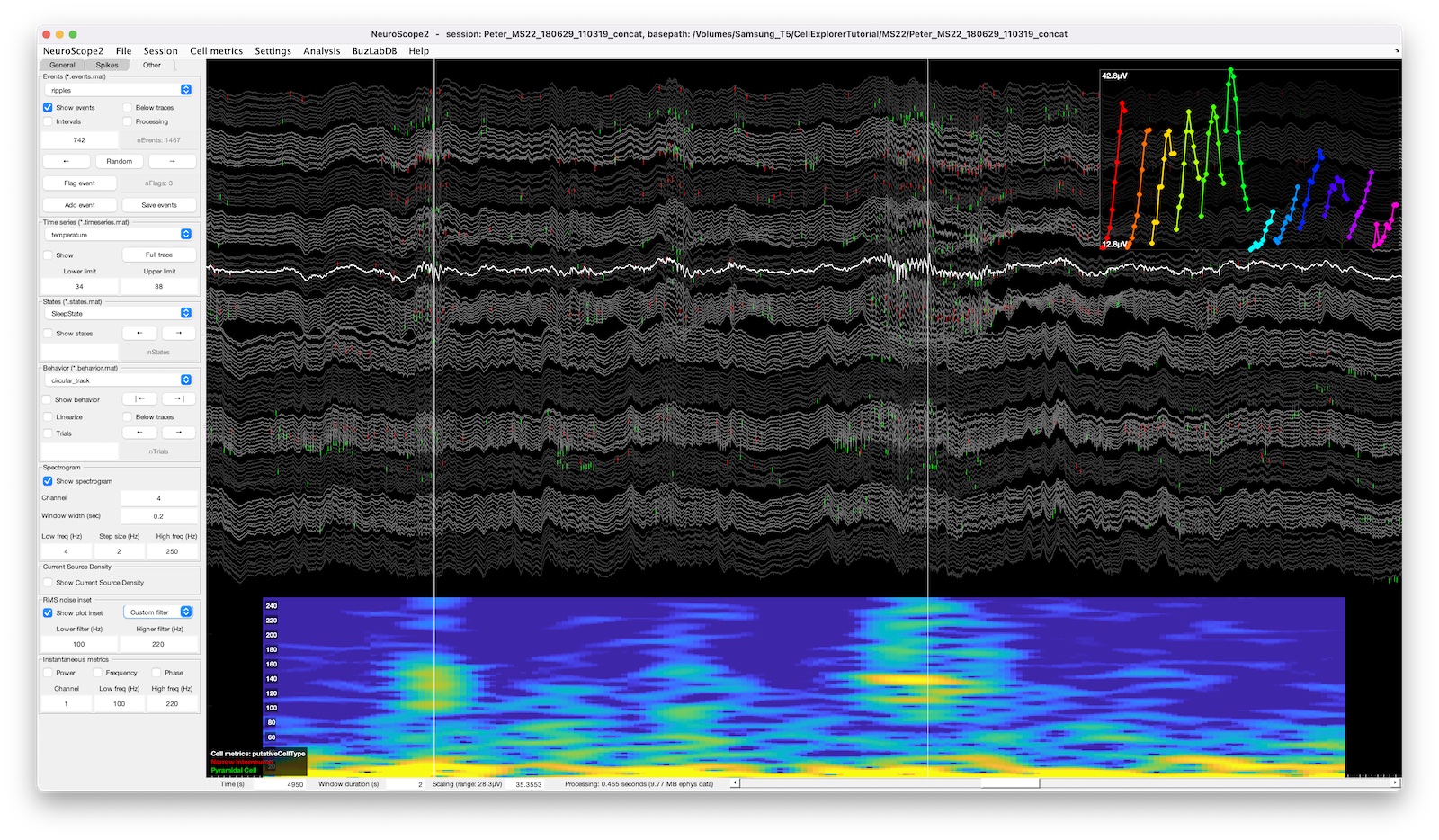Image resolution: width=1439 pixels, height=840 pixels.
Task: Enable instantaneous Power metric
Action: click(x=48, y=673)
